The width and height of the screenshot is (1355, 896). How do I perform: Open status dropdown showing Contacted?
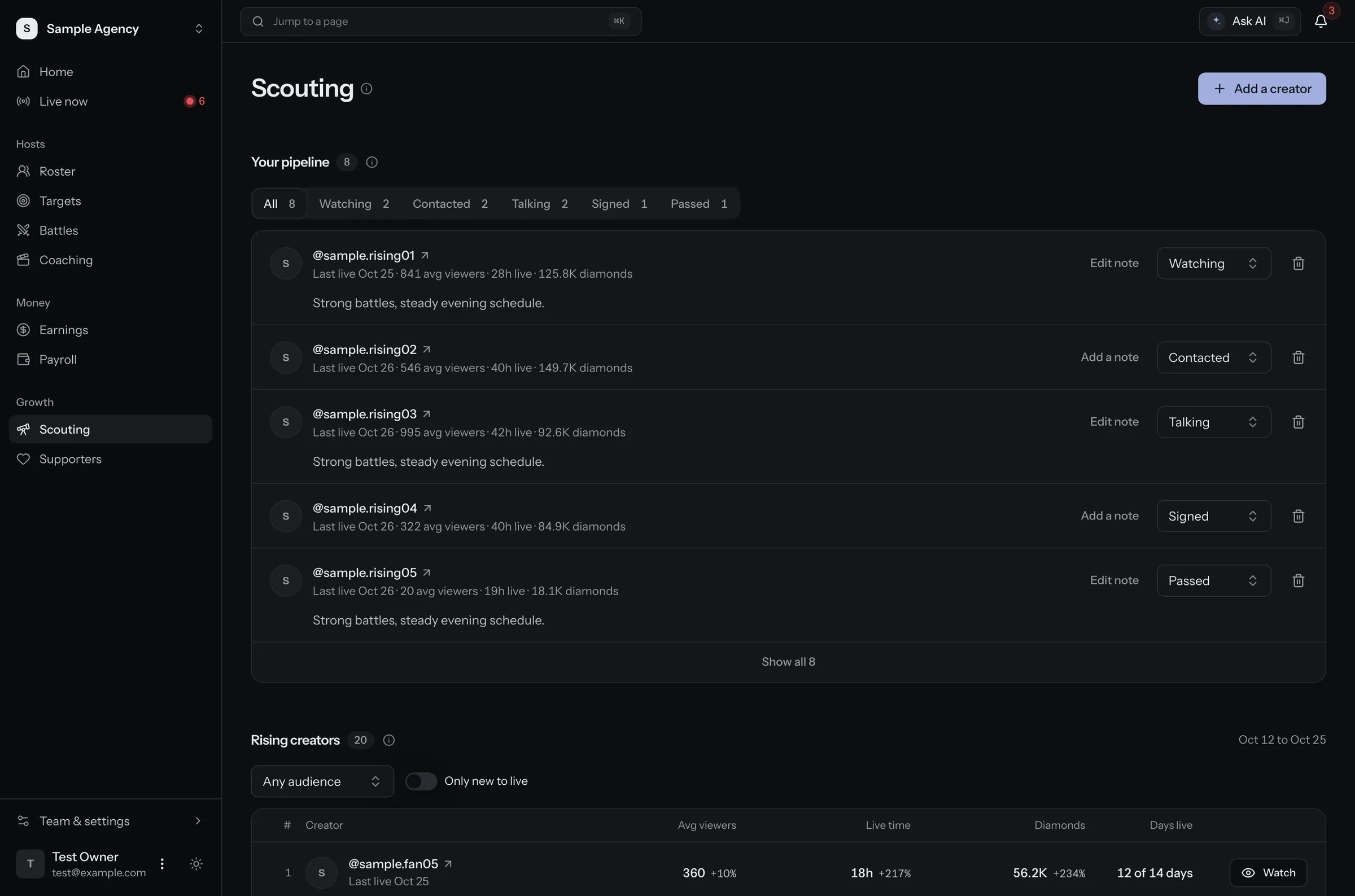coord(1214,358)
